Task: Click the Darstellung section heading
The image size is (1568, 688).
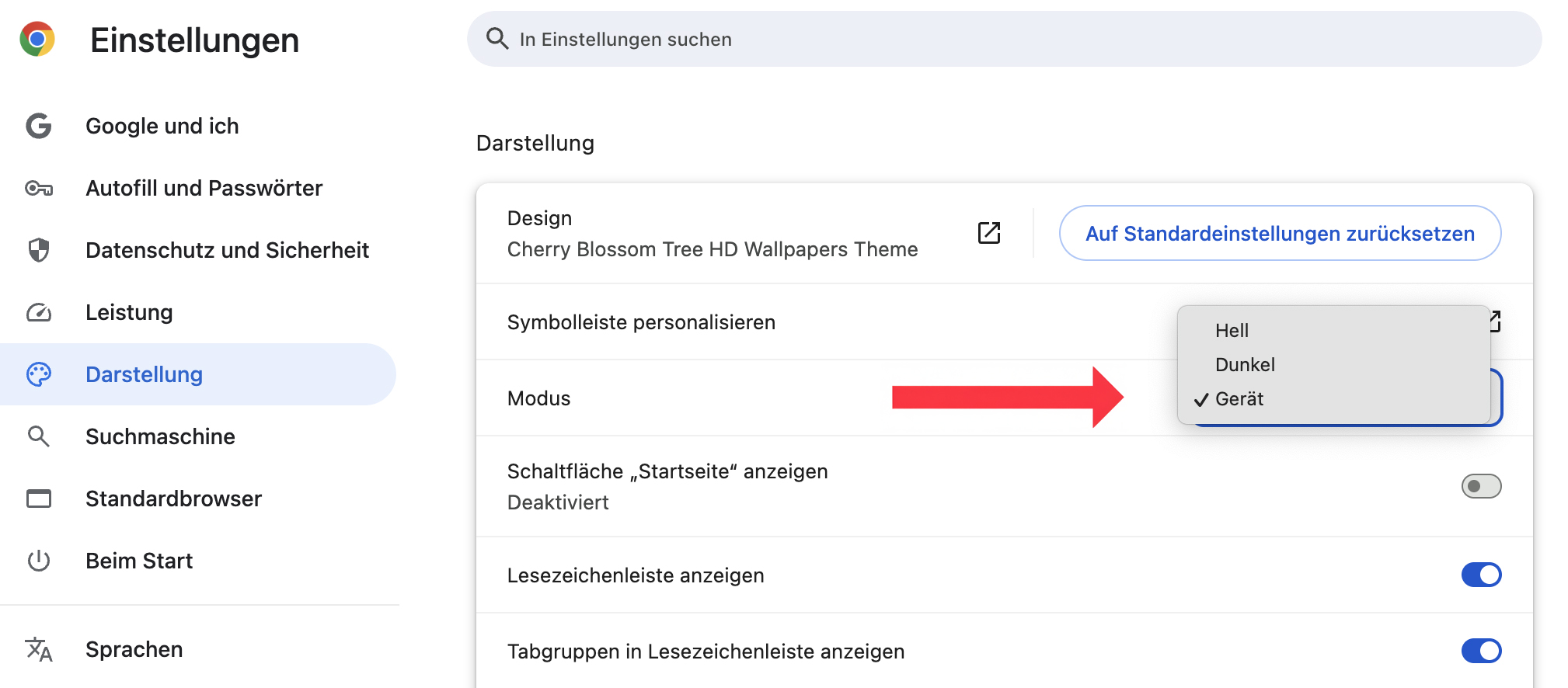Action: tap(535, 143)
